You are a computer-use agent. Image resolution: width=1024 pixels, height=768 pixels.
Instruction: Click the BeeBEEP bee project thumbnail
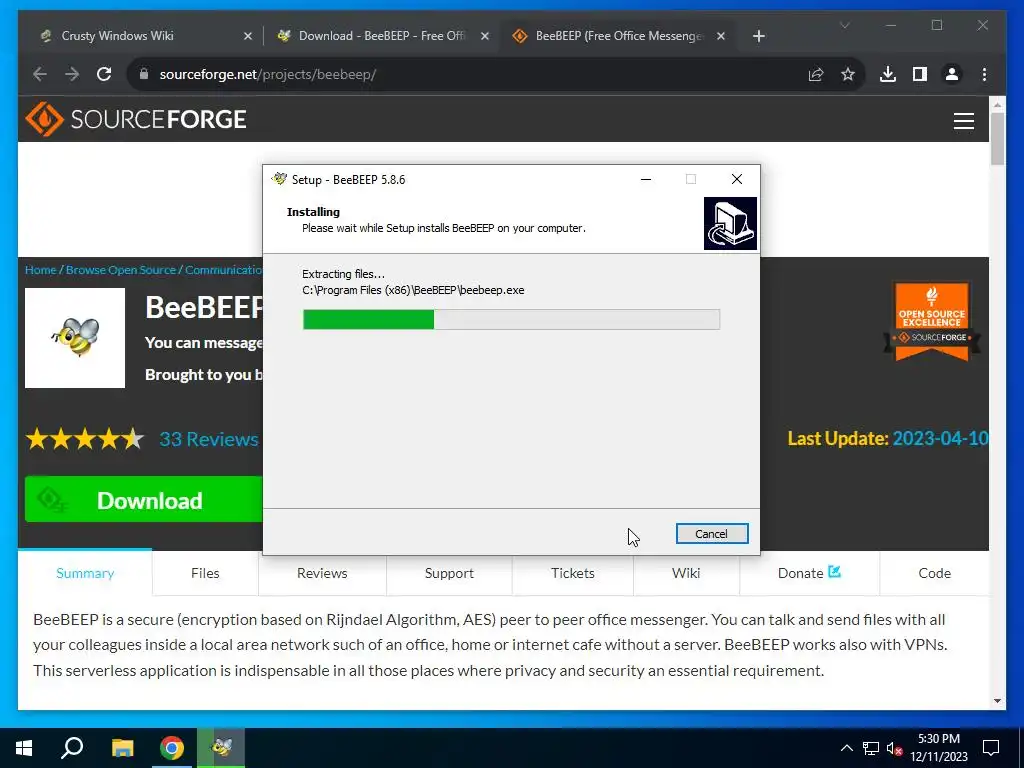[x=75, y=338]
